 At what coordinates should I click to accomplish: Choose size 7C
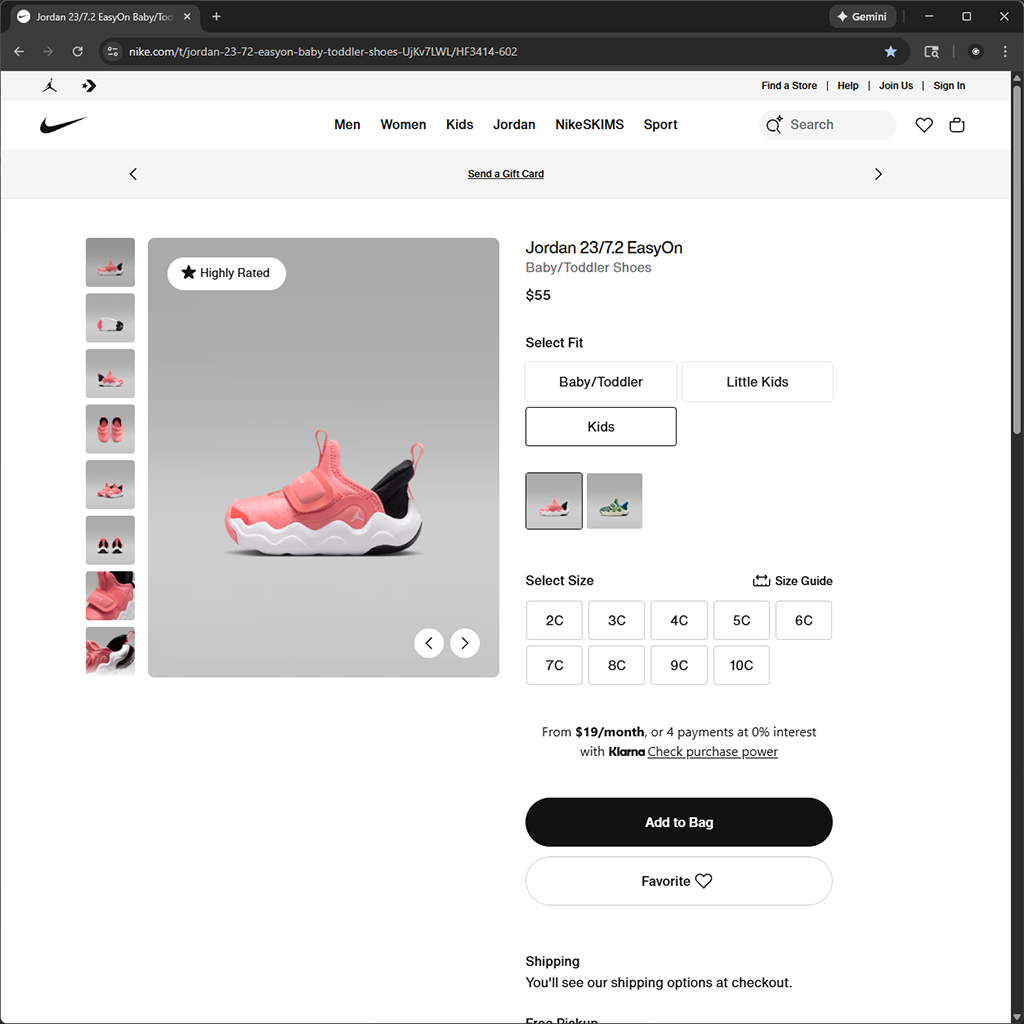554,665
